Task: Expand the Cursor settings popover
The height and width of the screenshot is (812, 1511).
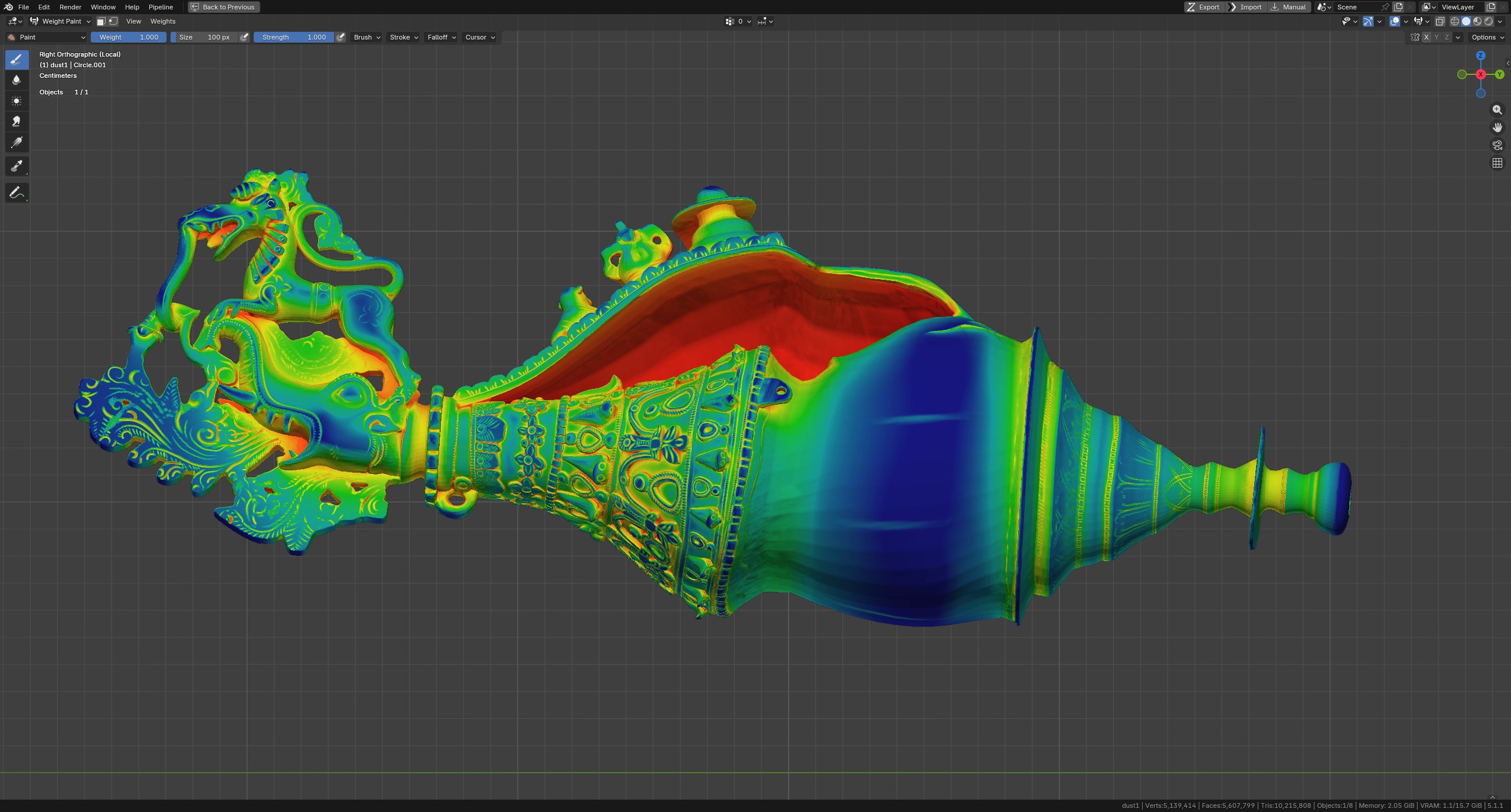Action: [479, 37]
